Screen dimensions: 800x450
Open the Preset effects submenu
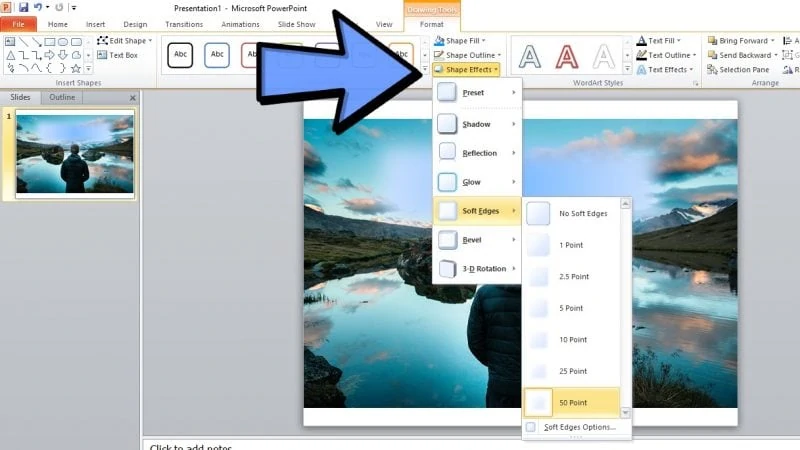(477, 92)
